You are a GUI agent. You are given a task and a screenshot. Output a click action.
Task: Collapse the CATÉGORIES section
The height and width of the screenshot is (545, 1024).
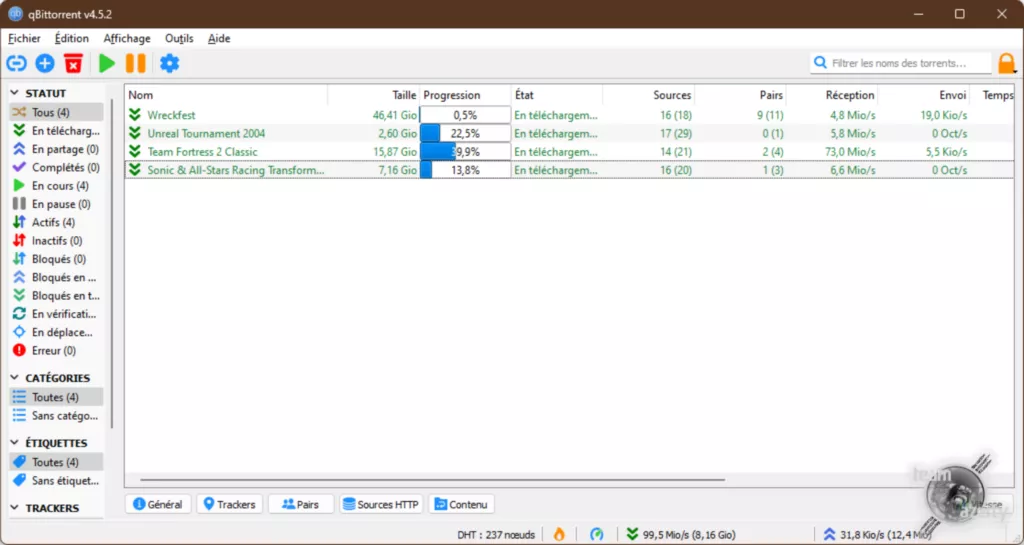pyautogui.click(x=14, y=377)
